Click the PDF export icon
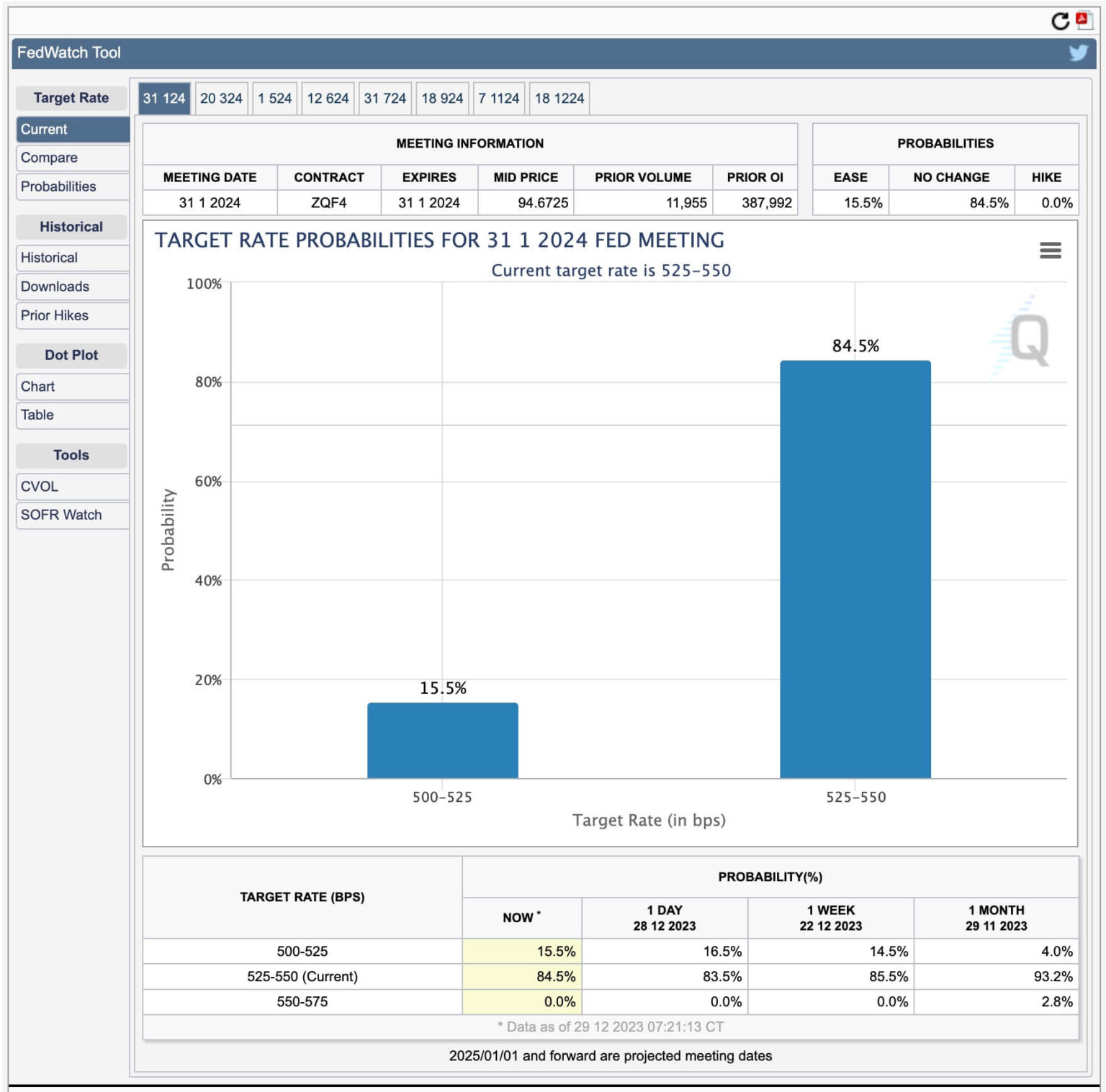This screenshot has width=1106, height=1092. click(1084, 20)
